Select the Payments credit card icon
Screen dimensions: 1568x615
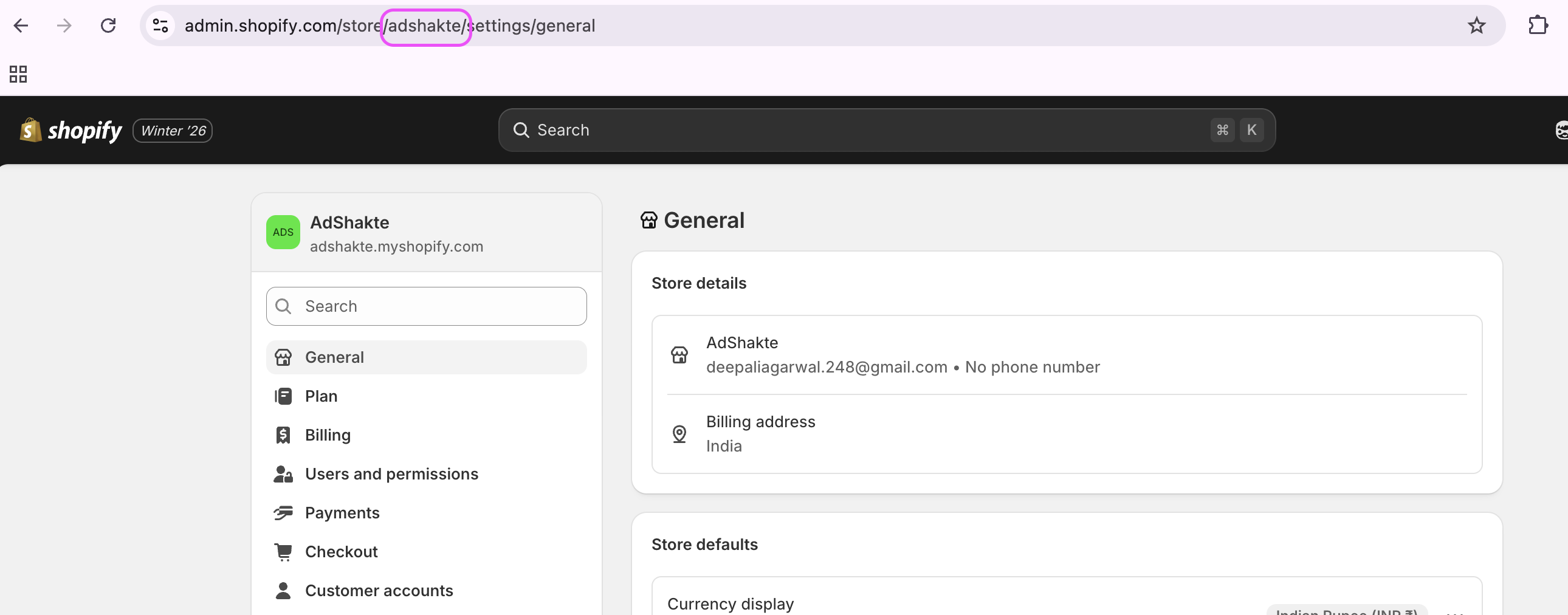283,513
